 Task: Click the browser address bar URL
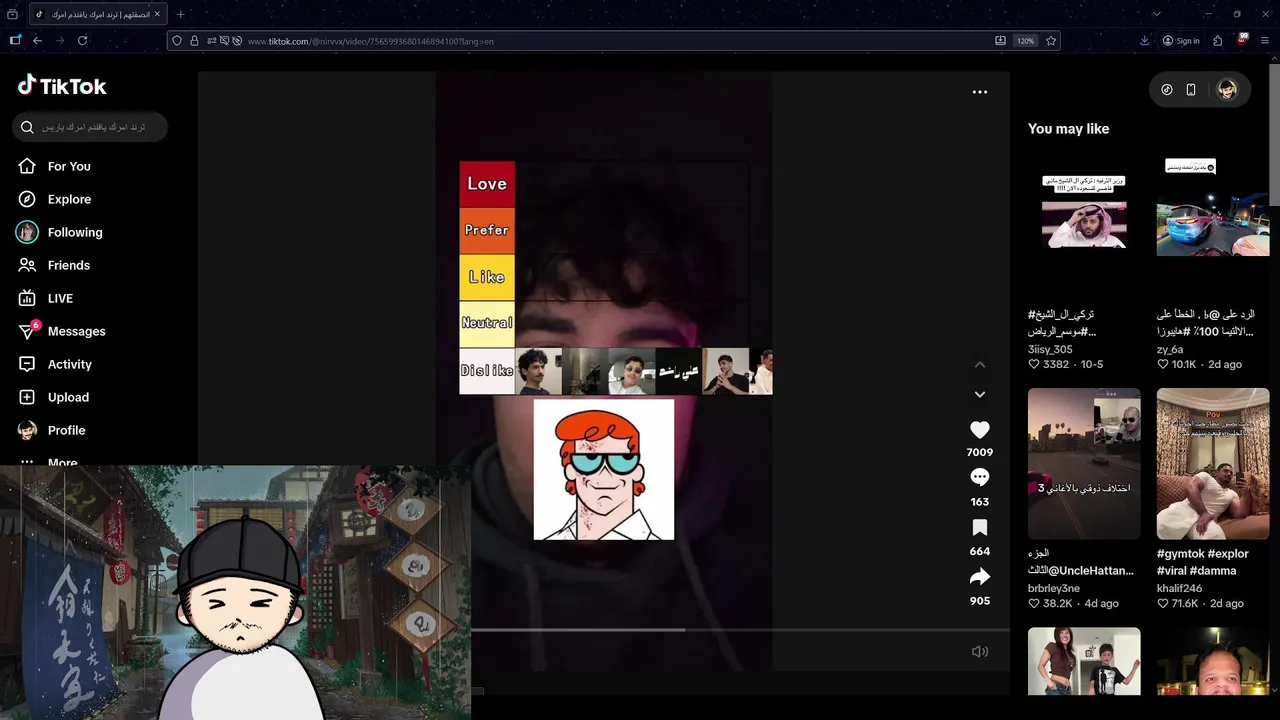tap(371, 41)
